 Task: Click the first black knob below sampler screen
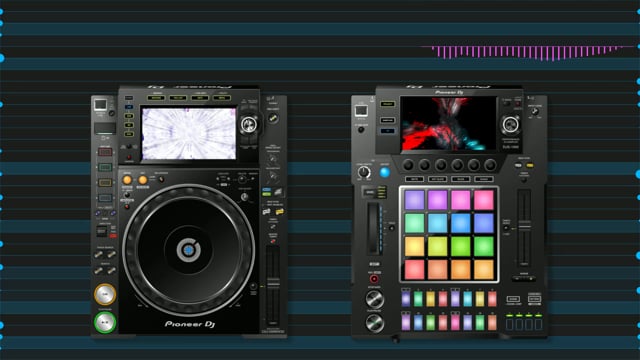(408, 165)
